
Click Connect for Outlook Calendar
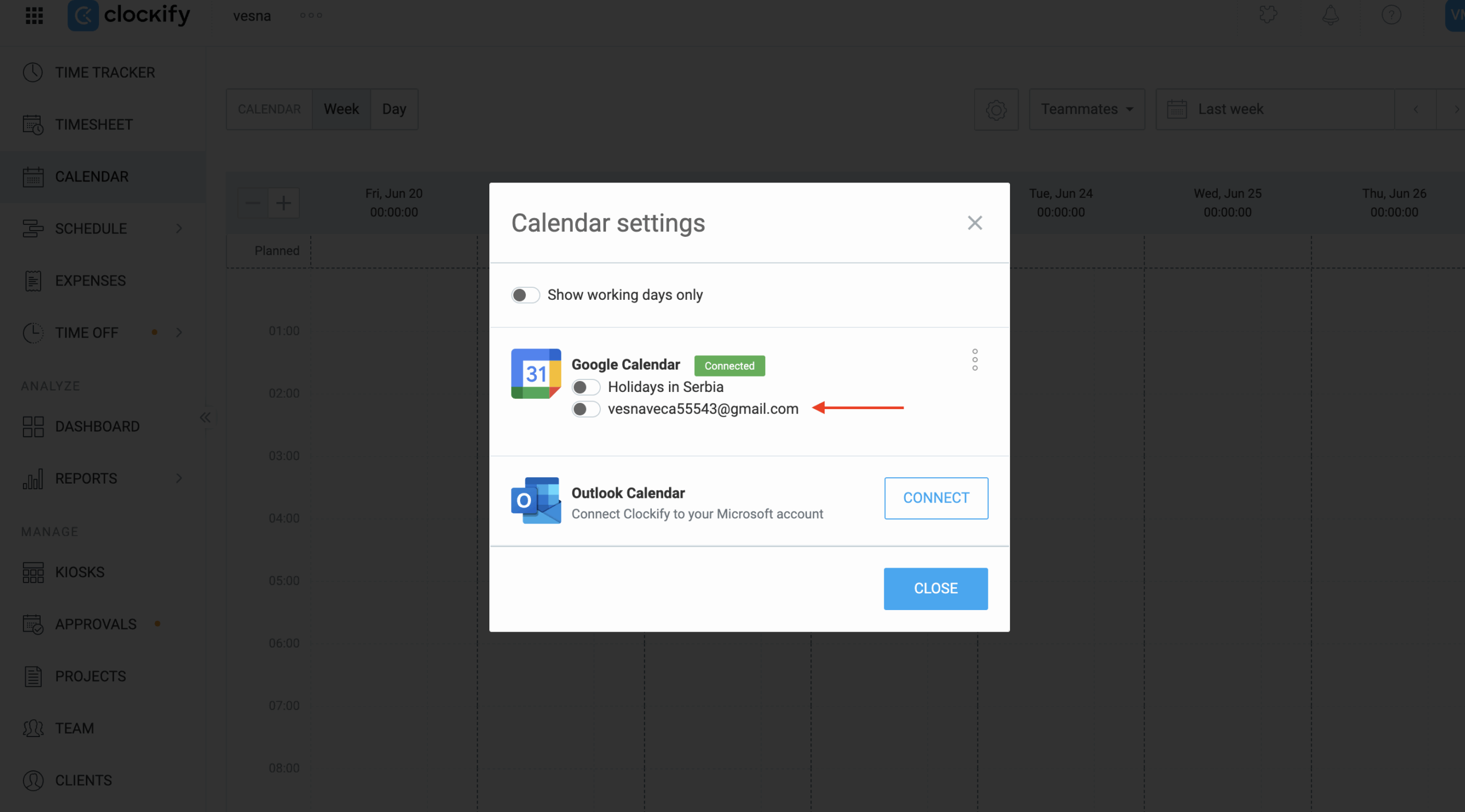pyautogui.click(x=936, y=498)
